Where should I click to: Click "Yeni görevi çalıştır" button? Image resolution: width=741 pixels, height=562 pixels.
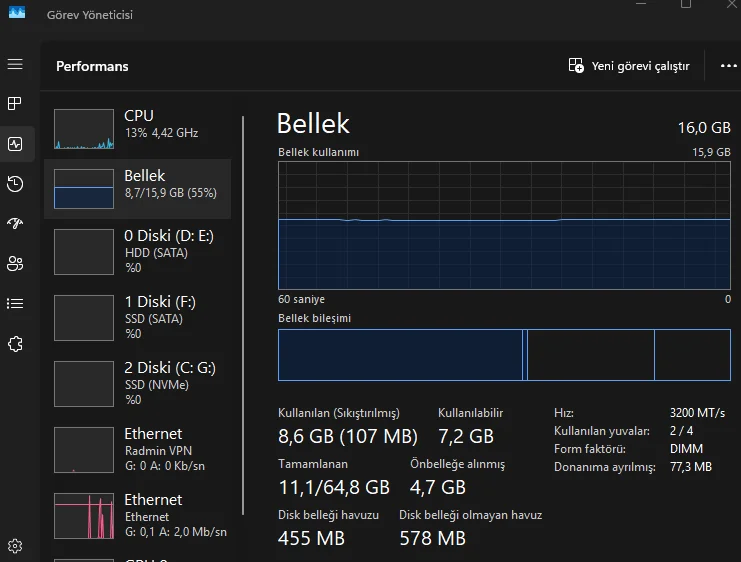(629, 66)
